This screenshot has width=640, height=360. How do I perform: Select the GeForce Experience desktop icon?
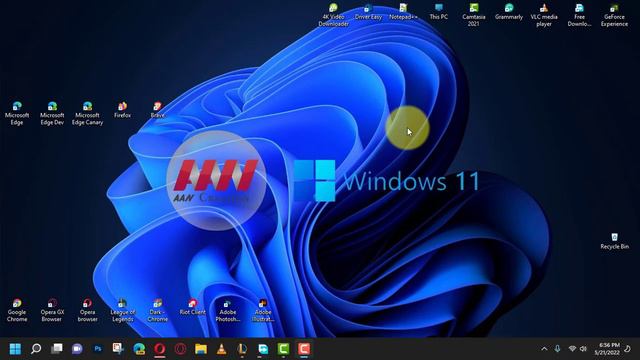coord(614,16)
